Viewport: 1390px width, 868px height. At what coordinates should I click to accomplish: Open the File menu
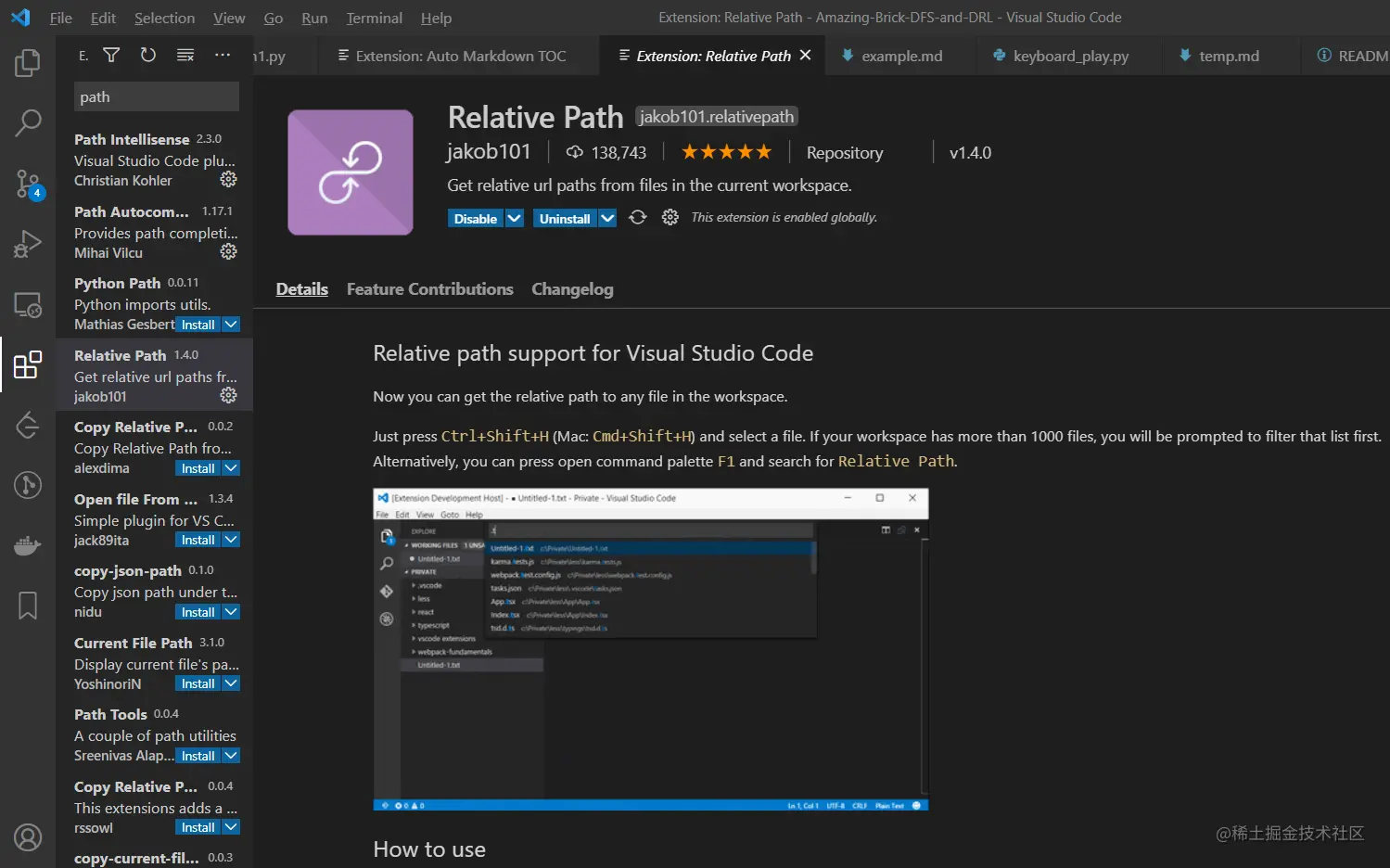pyautogui.click(x=60, y=18)
